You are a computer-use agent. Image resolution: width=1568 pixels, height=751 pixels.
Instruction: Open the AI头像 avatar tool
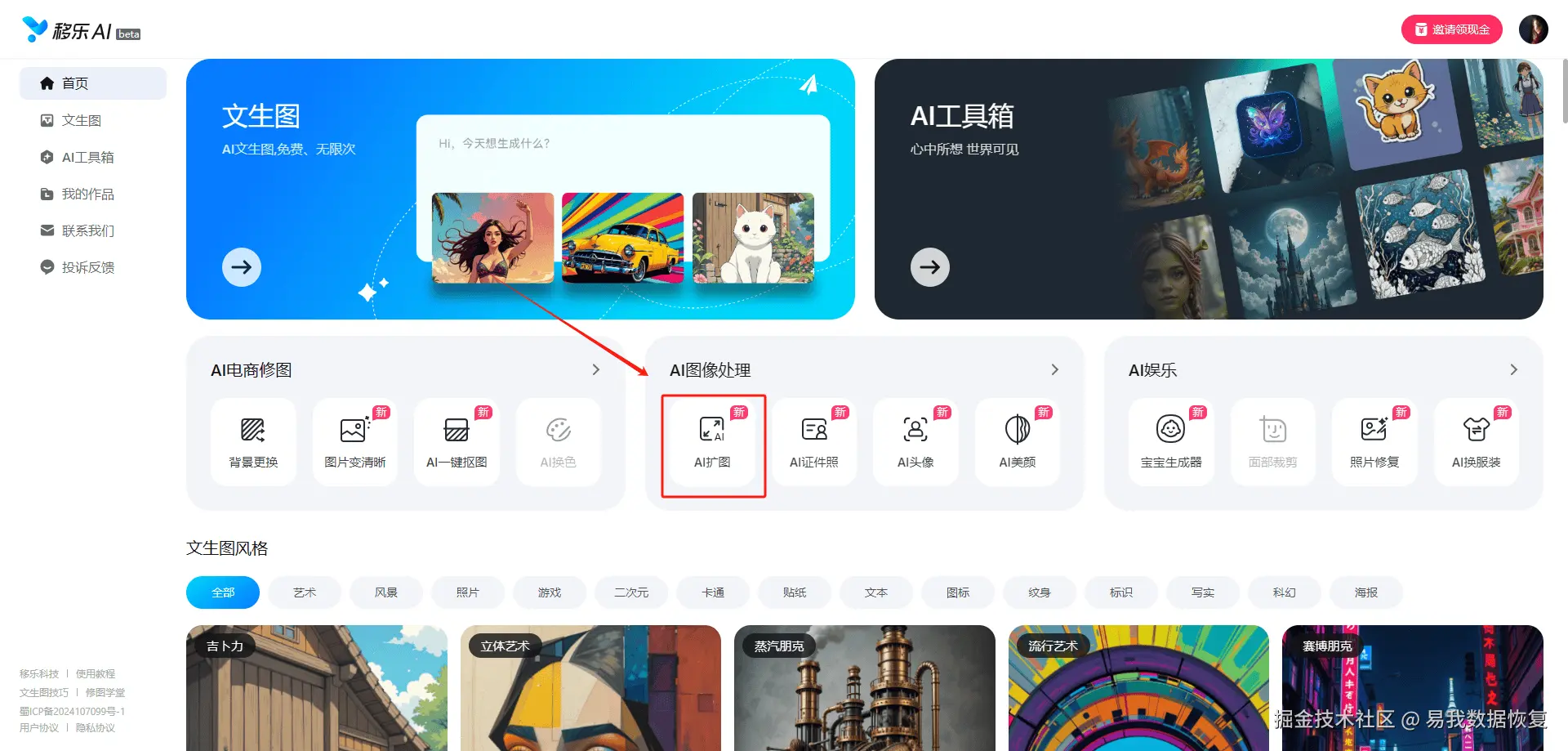coord(915,442)
